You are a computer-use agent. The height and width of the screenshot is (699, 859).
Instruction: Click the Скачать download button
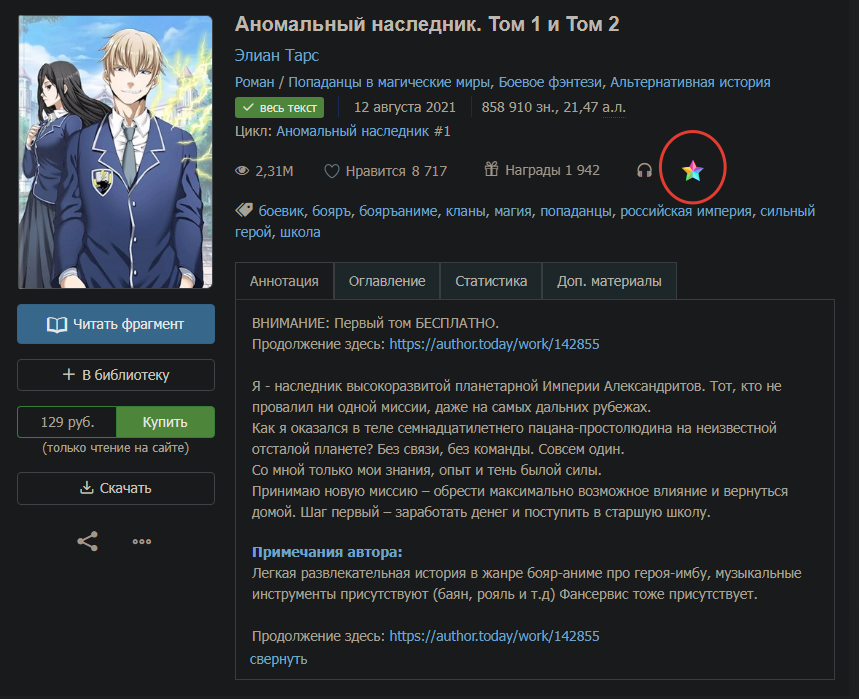(116, 488)
